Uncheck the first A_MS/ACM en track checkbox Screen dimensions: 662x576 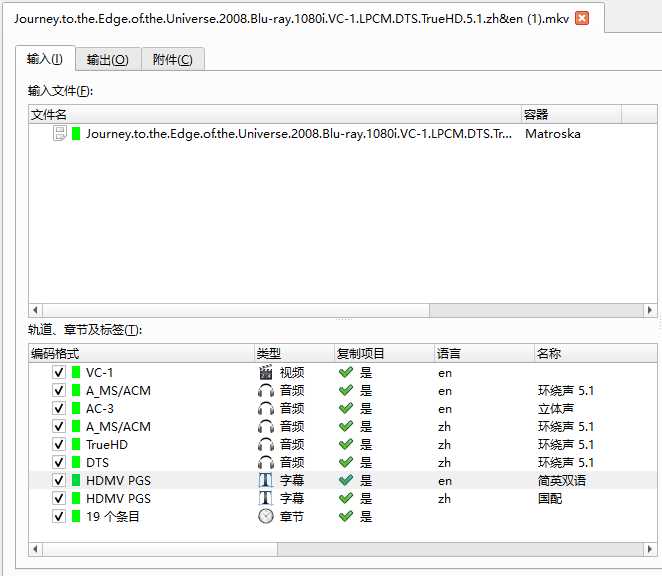59,391
